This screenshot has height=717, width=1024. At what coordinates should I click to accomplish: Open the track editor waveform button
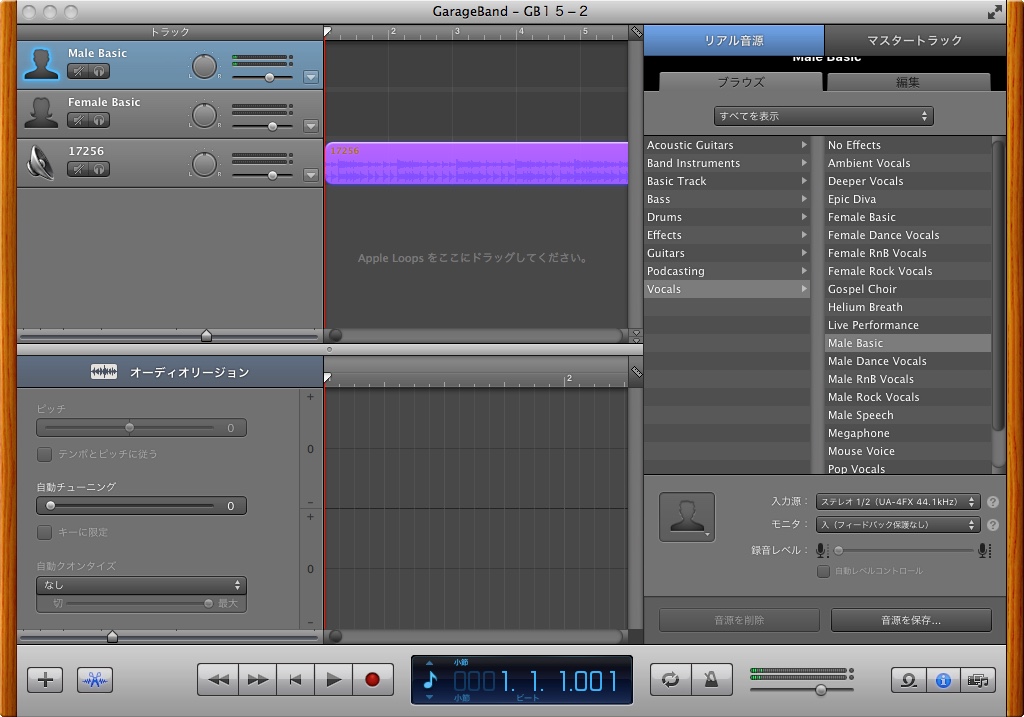[95, 680]
